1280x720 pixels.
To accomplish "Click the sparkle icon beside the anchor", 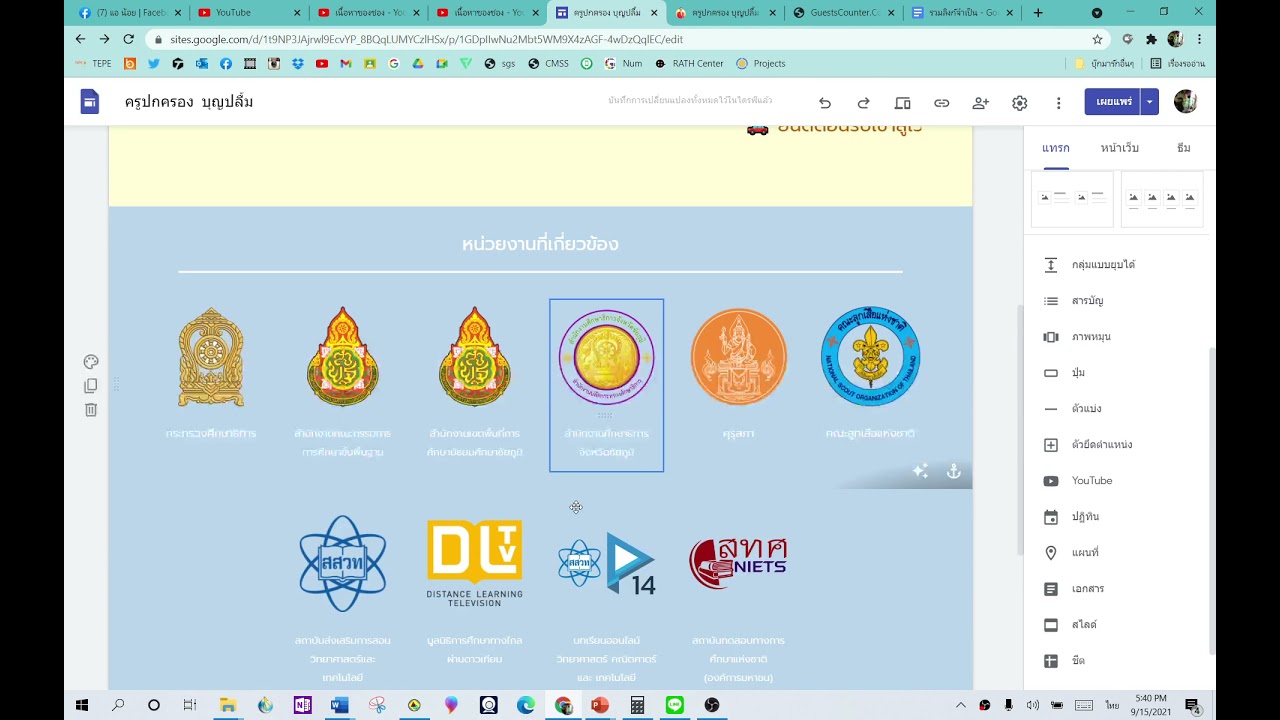I will click(920, 471).
